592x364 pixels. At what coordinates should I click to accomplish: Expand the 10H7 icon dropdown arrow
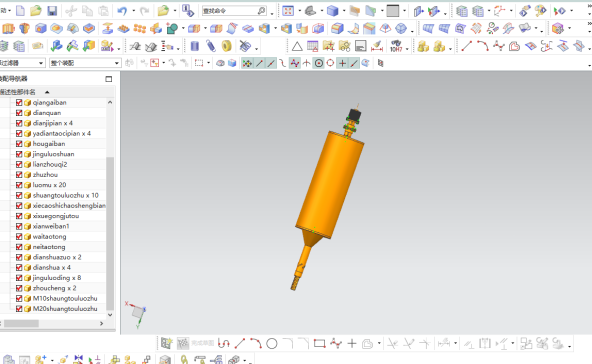407,49
